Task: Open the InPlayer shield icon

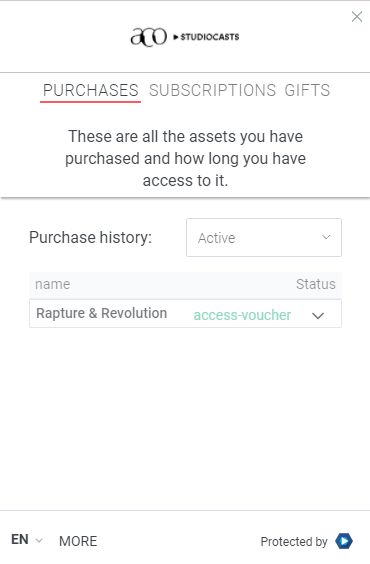Action: coord(344,541)
